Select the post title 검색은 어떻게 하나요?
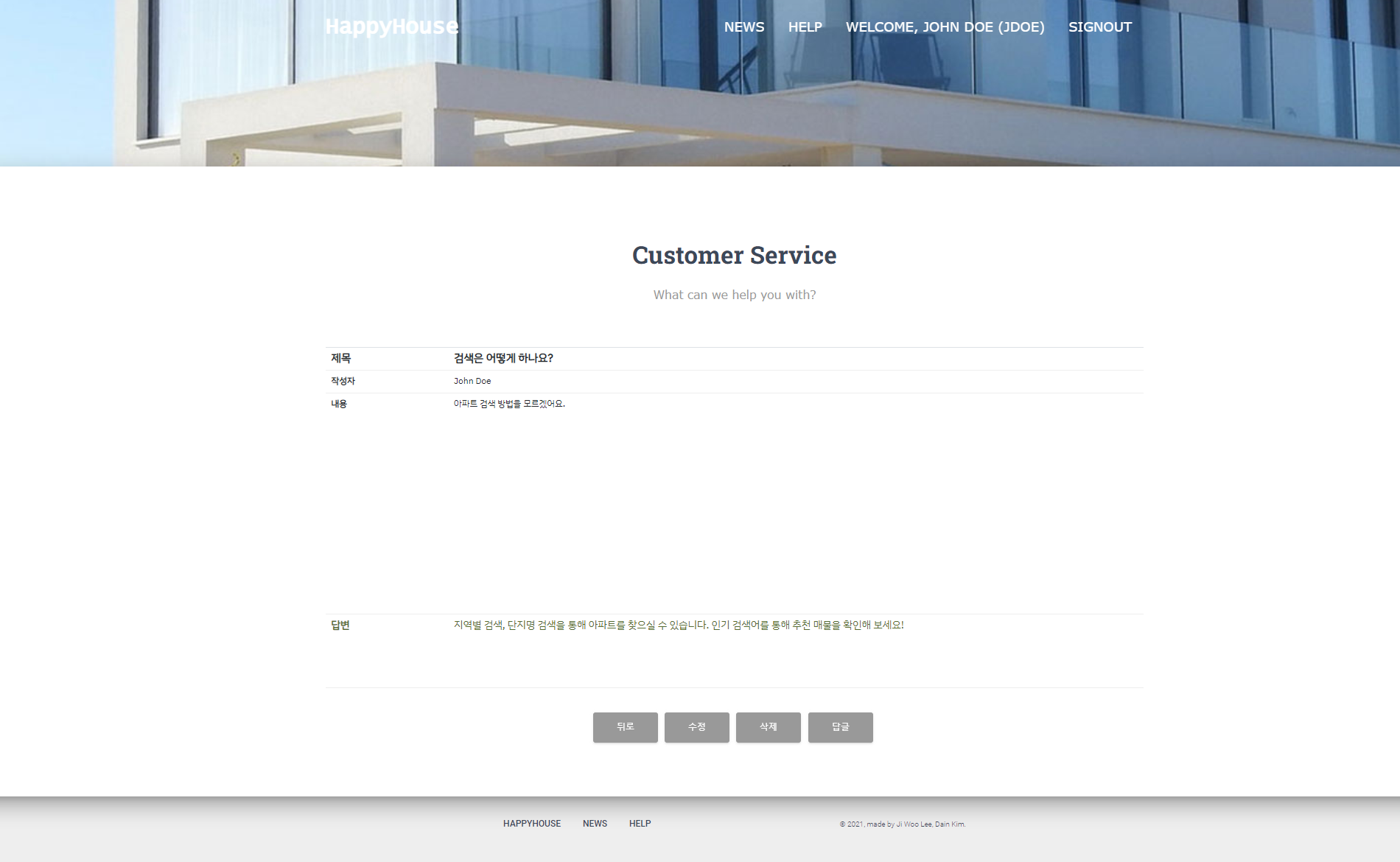1400x862 pixels. [505, 358]
